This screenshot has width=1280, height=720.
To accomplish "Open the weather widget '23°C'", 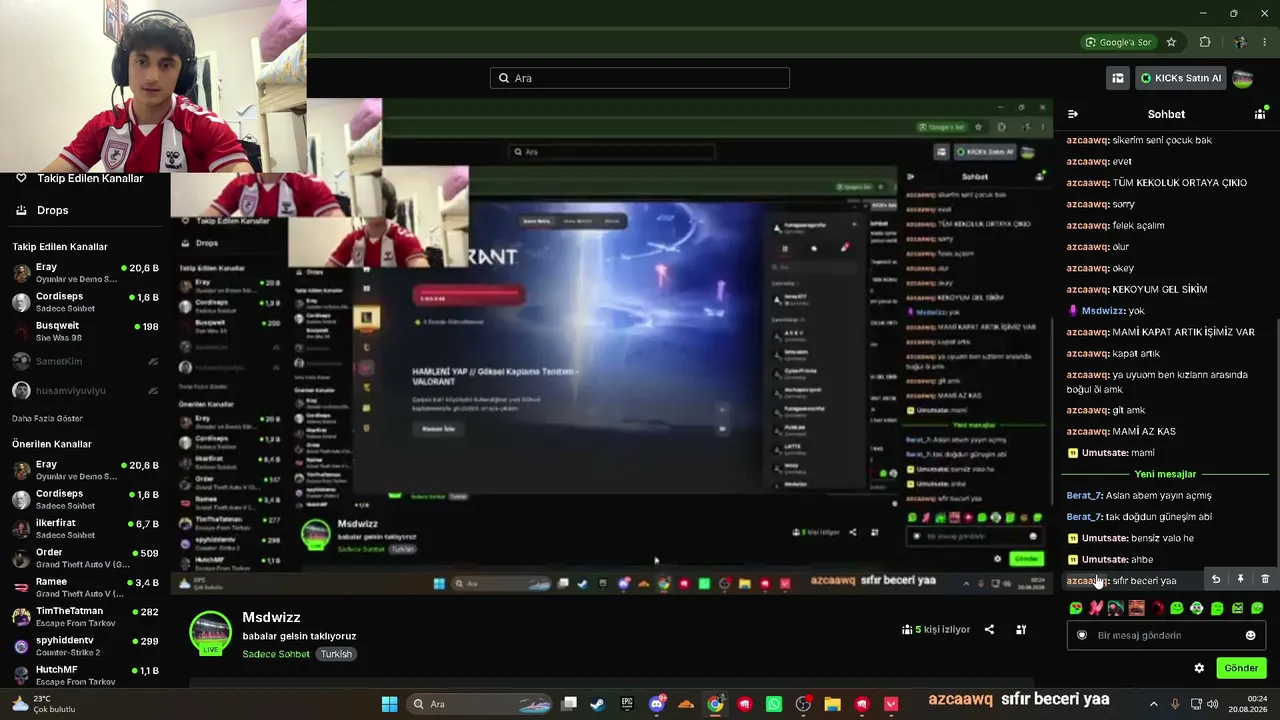I will 42,704.
